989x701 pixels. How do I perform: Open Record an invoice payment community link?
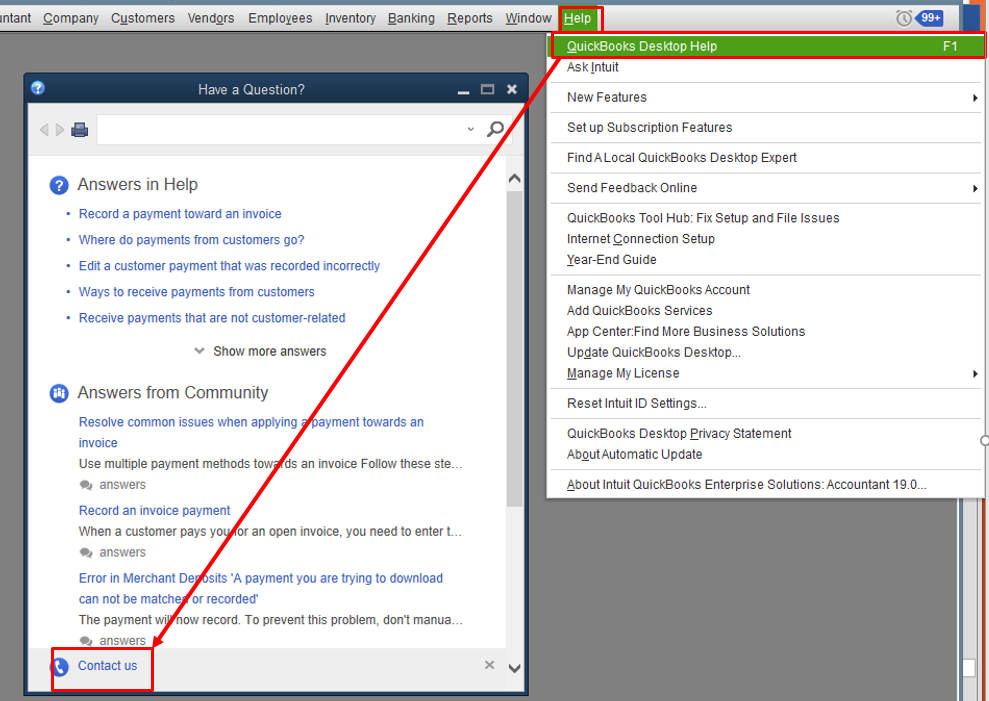[155, 510]
